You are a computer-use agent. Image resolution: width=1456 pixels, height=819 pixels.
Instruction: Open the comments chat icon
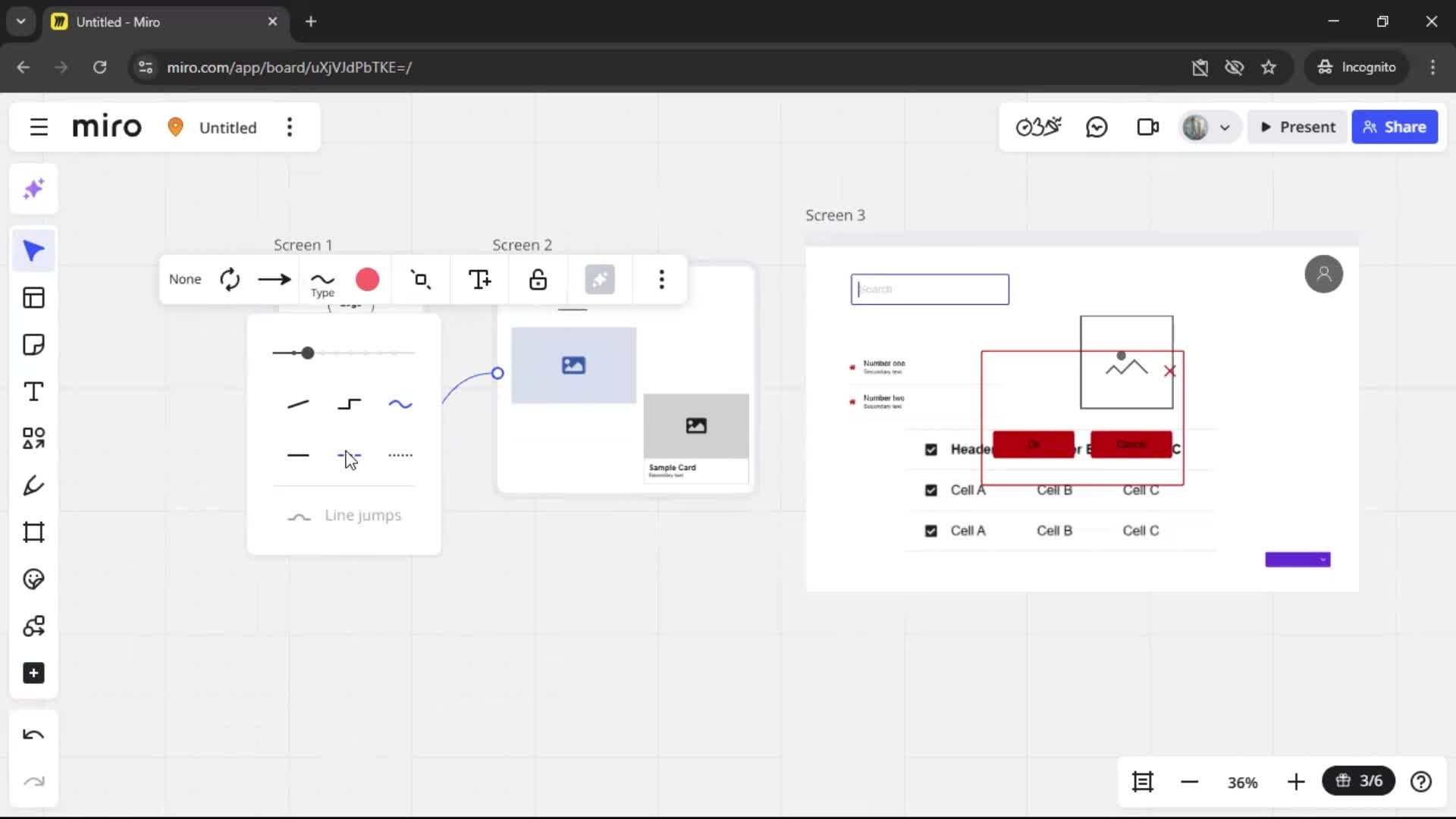1097,127
